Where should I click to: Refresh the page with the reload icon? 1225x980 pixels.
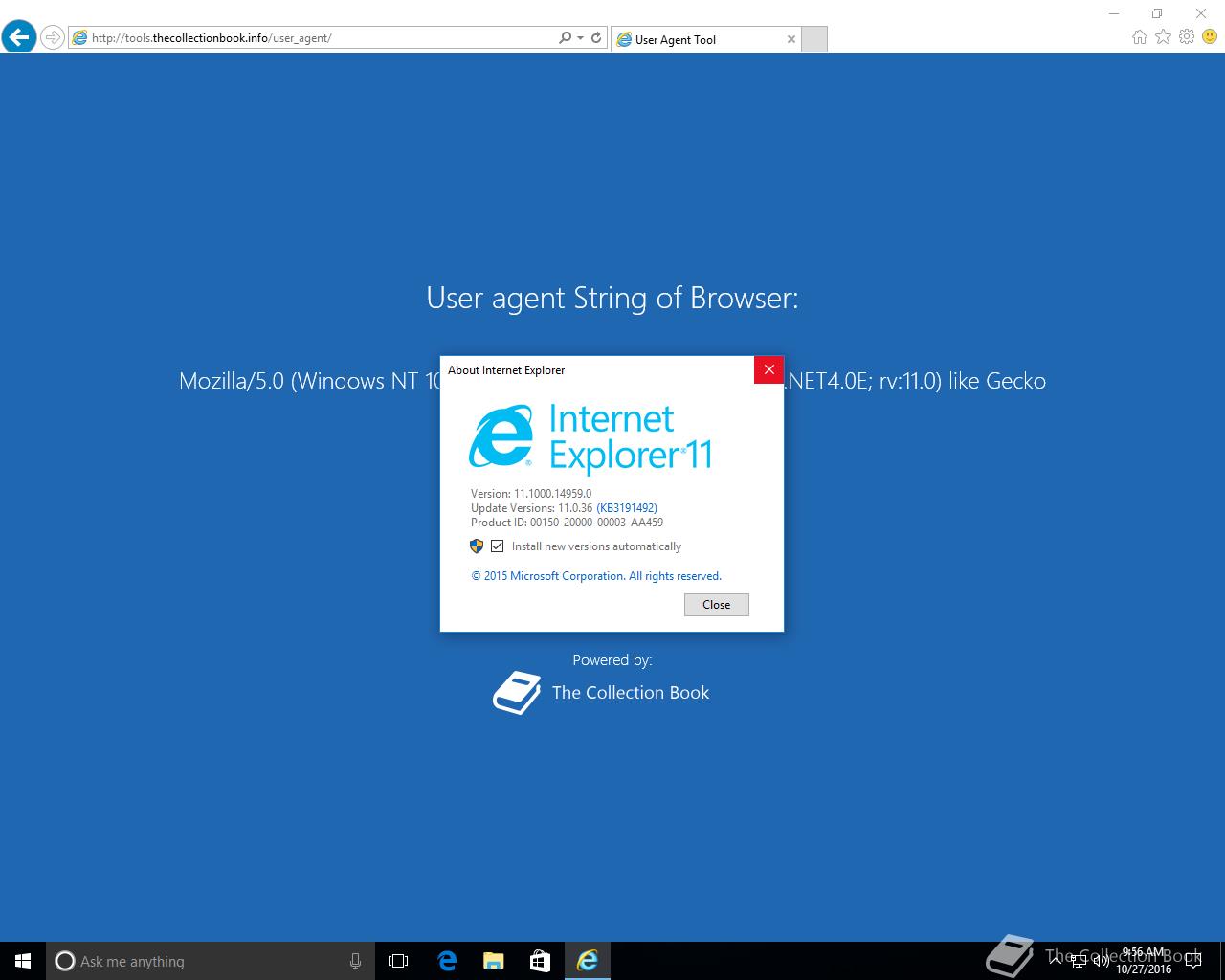596,38
